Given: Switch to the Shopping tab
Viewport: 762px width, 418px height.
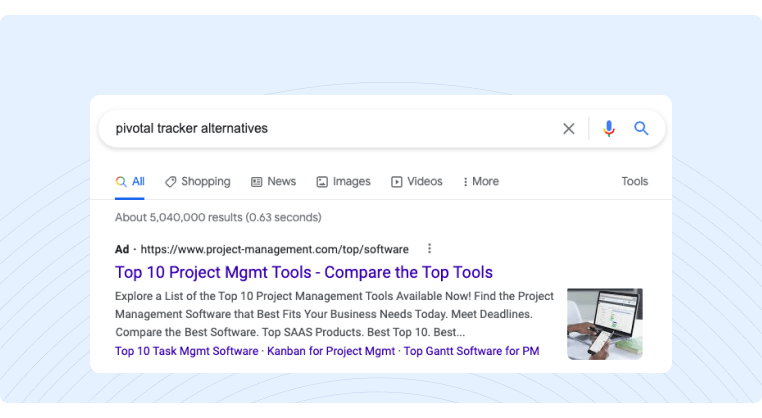Looking at the screenshot, I should point(198,181).
